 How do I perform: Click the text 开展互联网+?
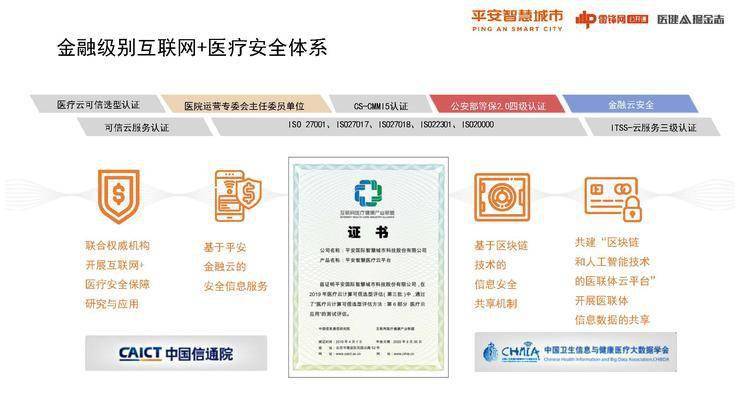point(114,265)
